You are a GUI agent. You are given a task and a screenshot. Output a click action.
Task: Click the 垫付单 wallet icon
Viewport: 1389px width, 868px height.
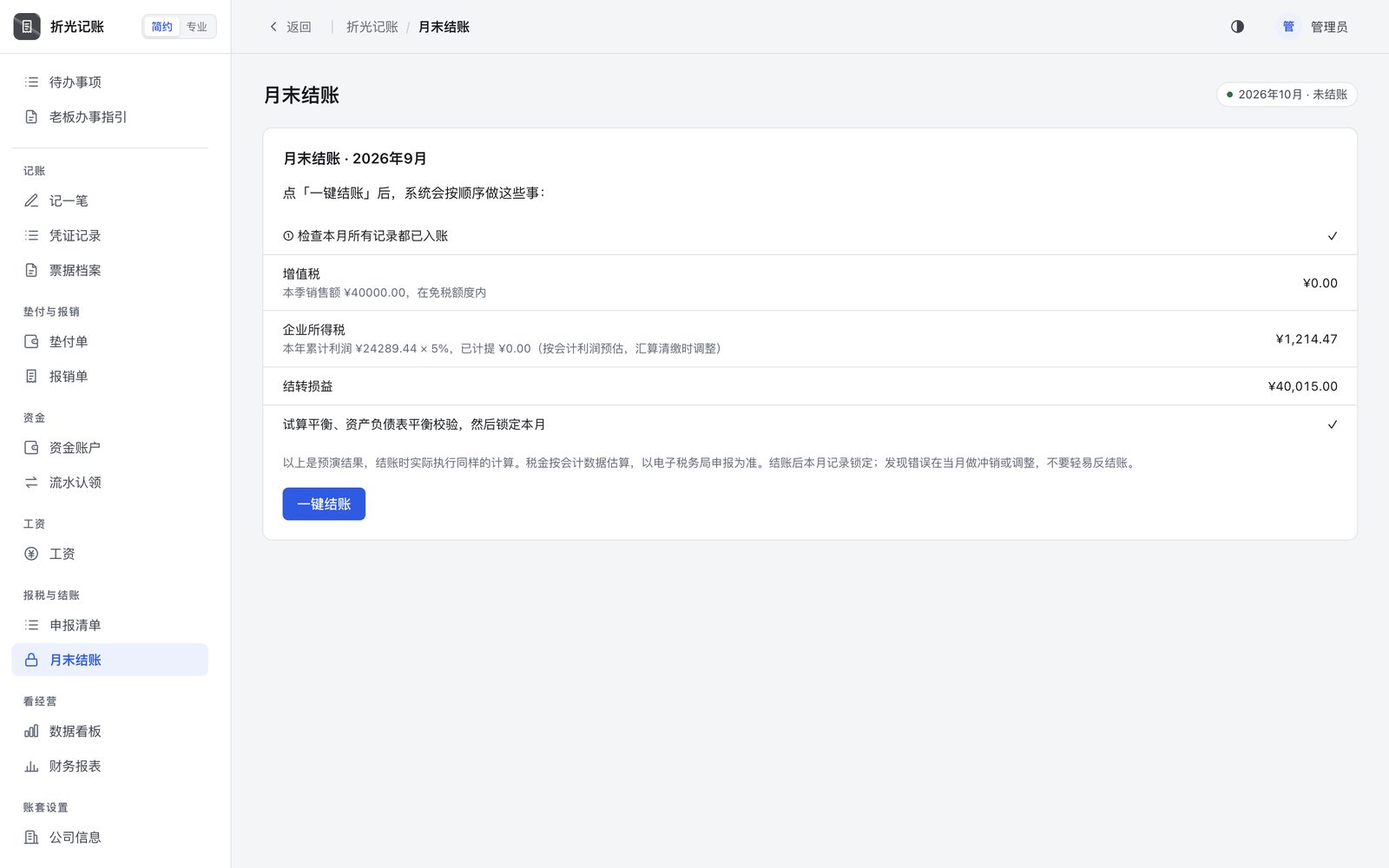point(31,341)
